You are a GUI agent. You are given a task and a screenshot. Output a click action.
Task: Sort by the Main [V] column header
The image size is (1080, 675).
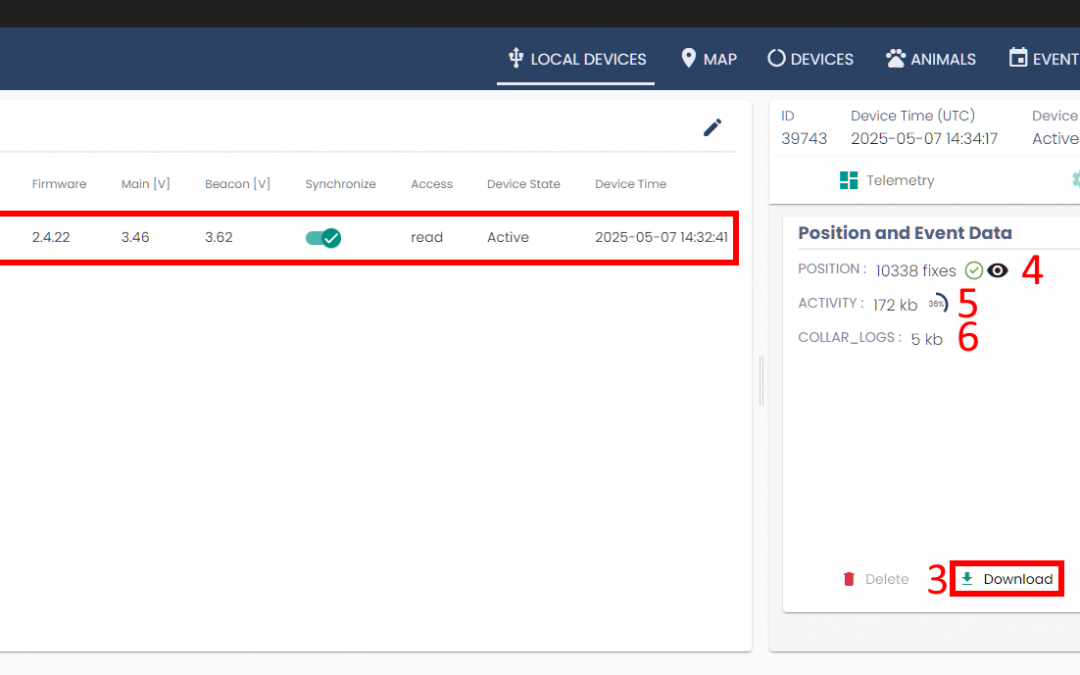(x=145, y=184)
